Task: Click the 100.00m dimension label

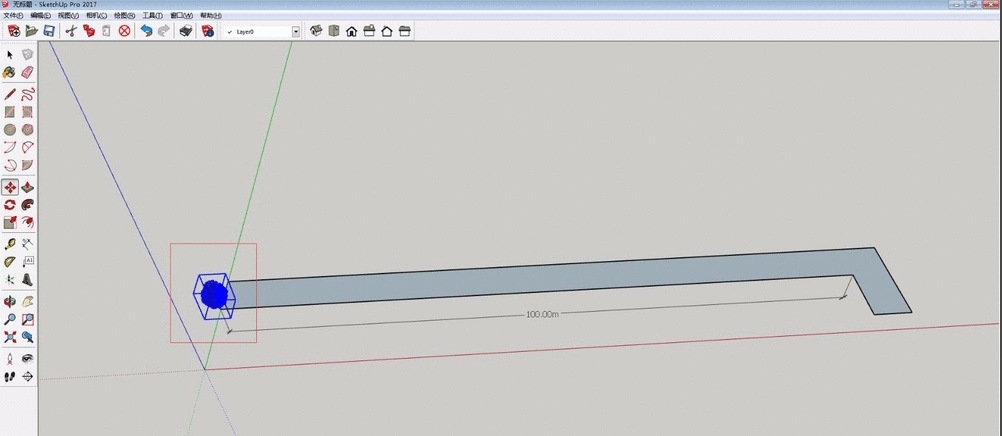Action: (541, 314)
